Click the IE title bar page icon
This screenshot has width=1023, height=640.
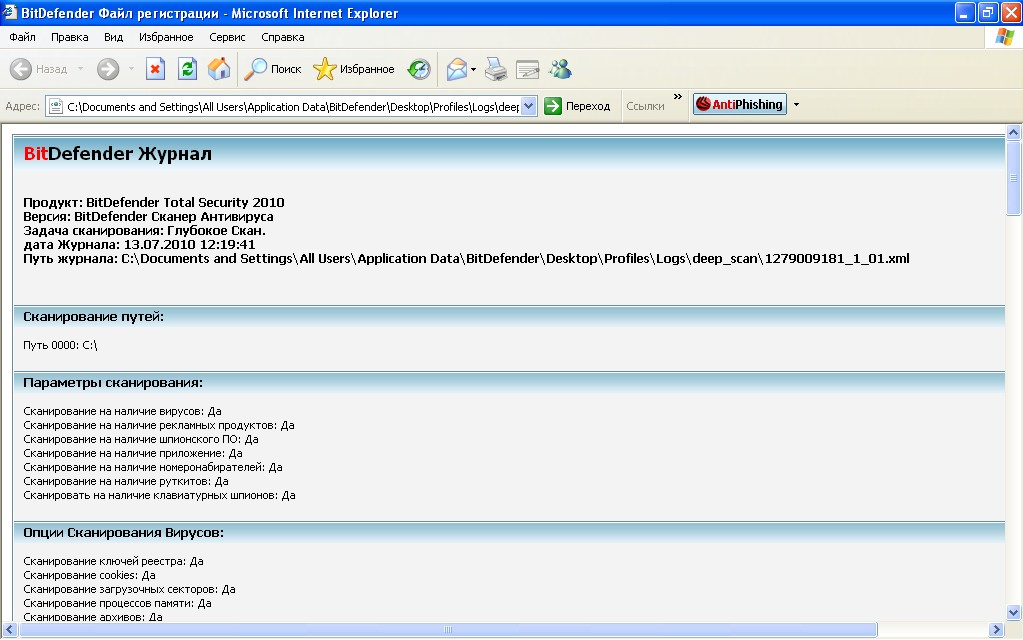click(9, 12)
